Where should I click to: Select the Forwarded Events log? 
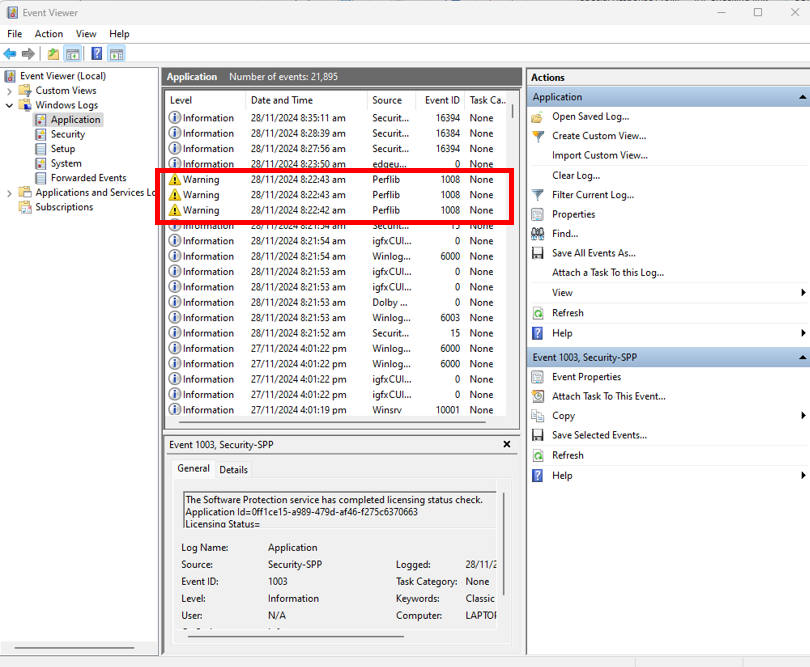point(88,178)
